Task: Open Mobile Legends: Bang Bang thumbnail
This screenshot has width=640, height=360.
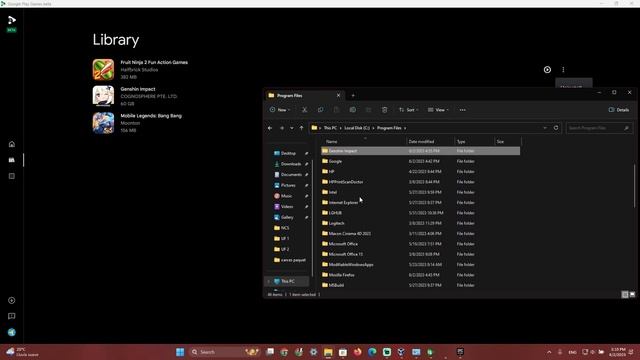Action: pyautogui.click(x=103, y=123)
